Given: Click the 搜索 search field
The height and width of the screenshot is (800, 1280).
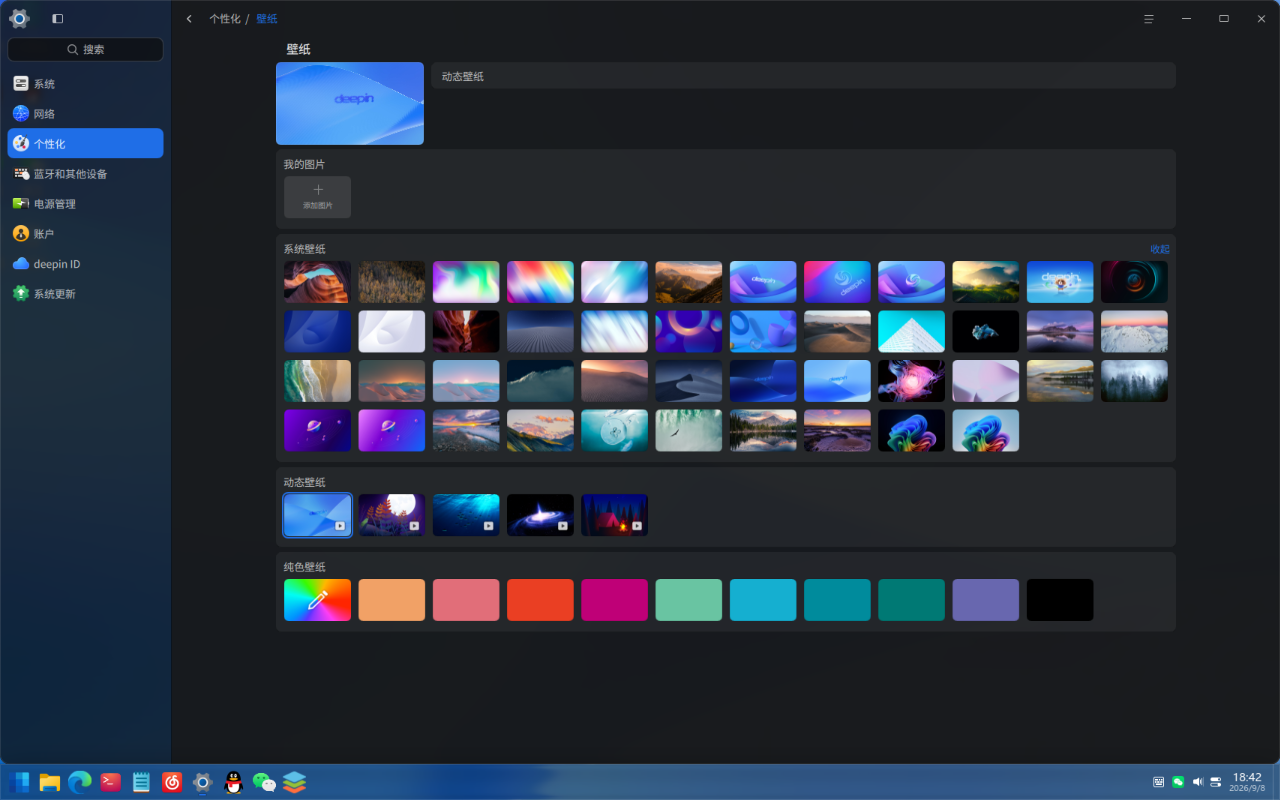Looking at the screenshot, I should [x=85, y=49].
